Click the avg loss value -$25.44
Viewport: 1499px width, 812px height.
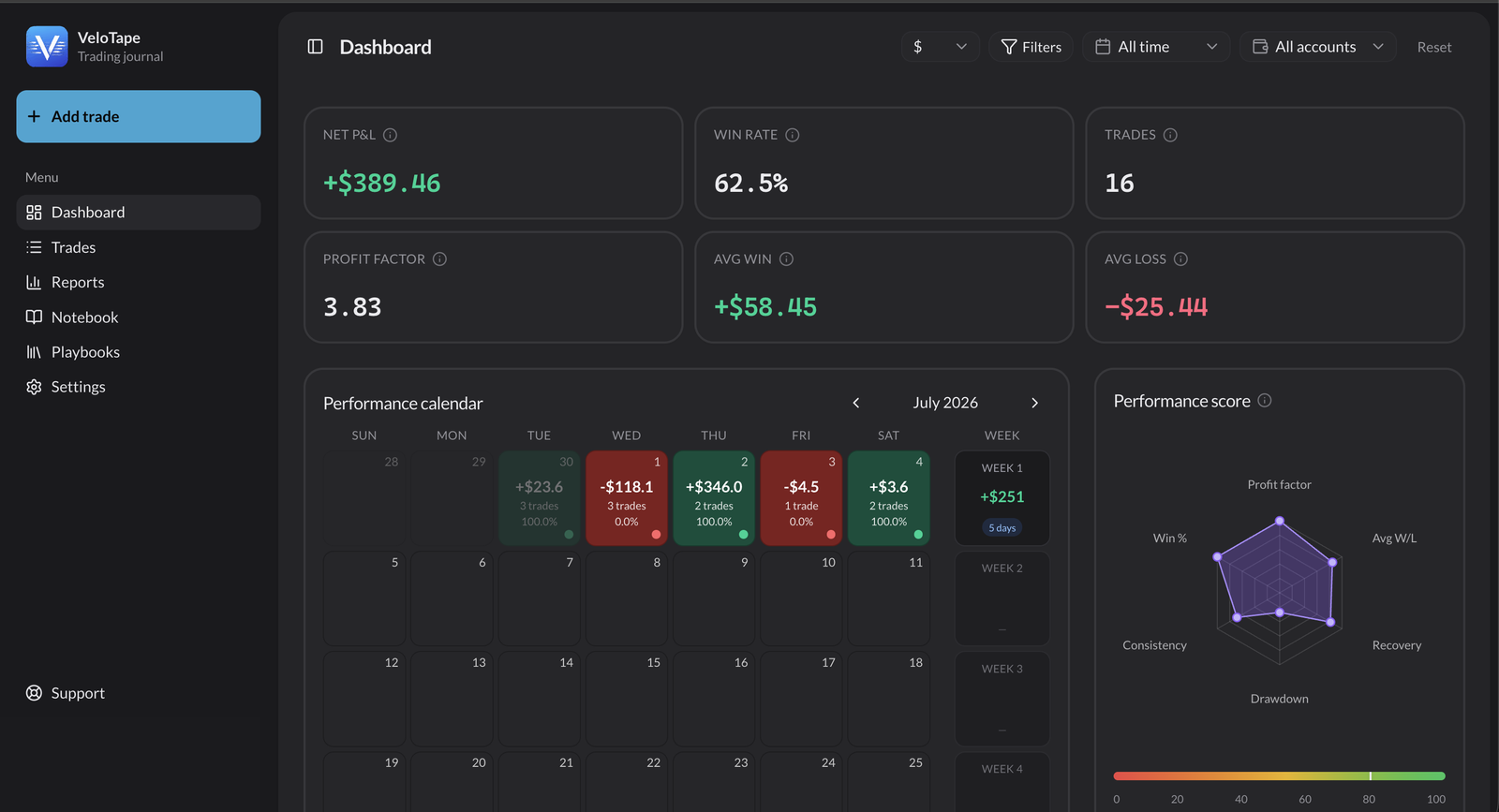(x=1156, y=307)
